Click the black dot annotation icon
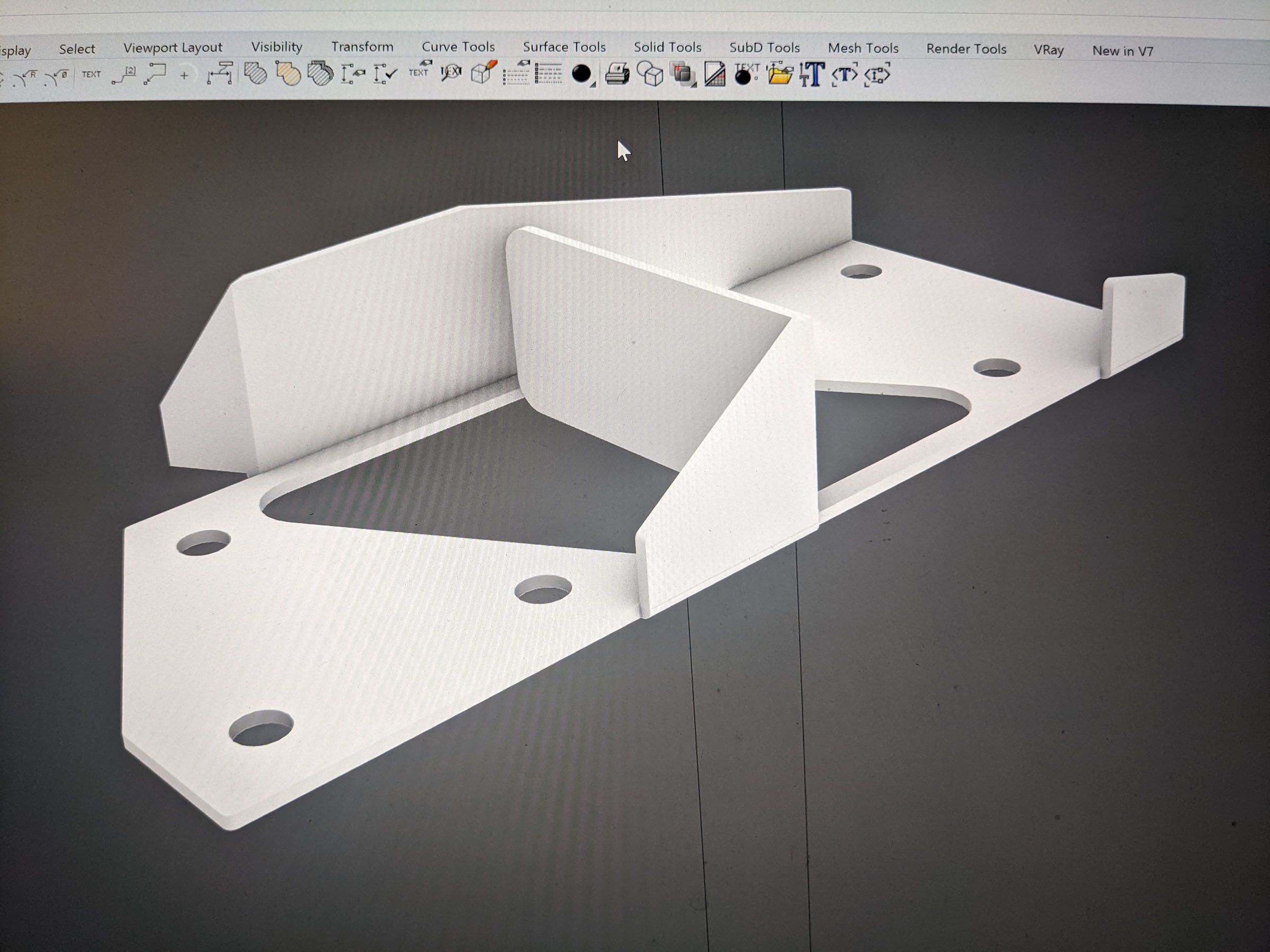The image size is (1270, 952). coord(582,74)
